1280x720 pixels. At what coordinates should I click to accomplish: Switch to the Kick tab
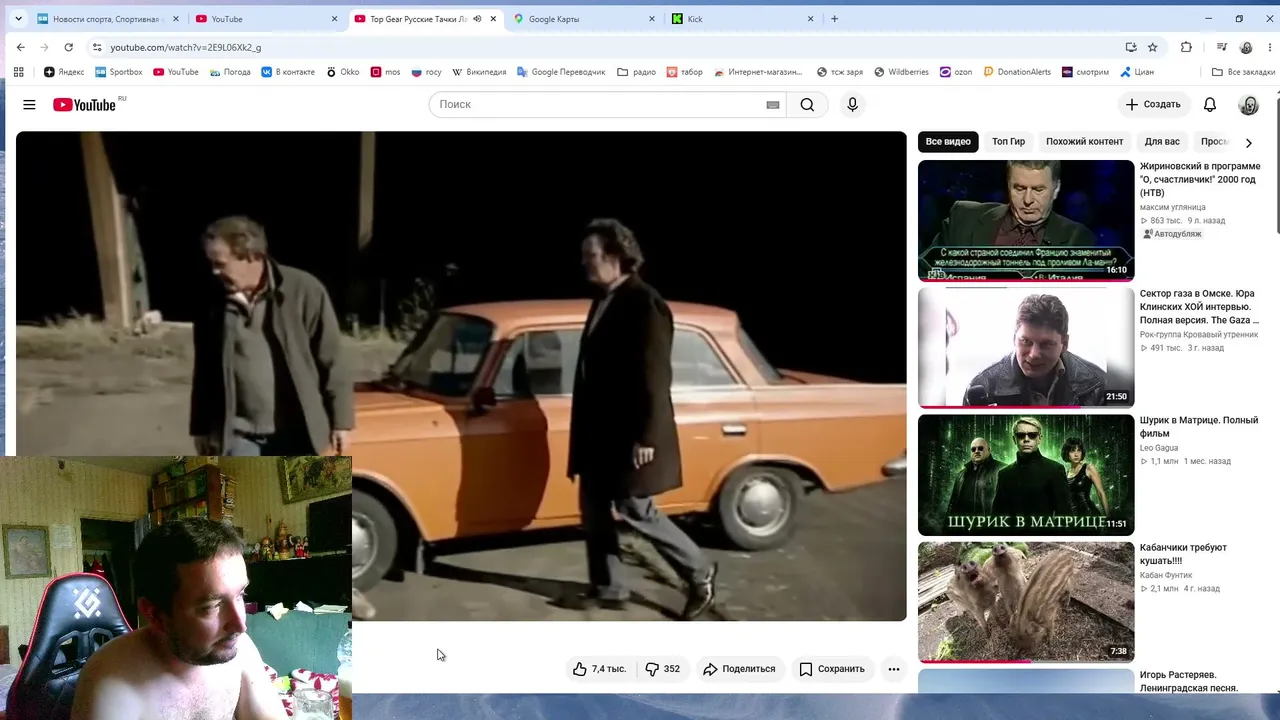coord(744,19)
